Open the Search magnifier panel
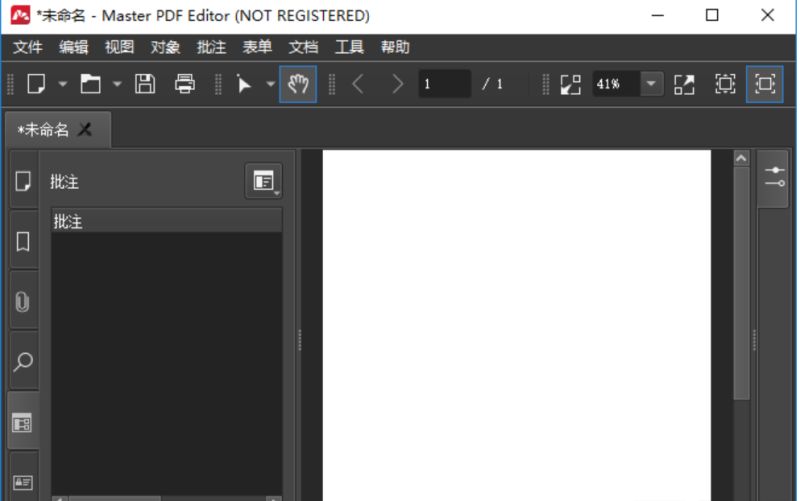 click(23, 362)
